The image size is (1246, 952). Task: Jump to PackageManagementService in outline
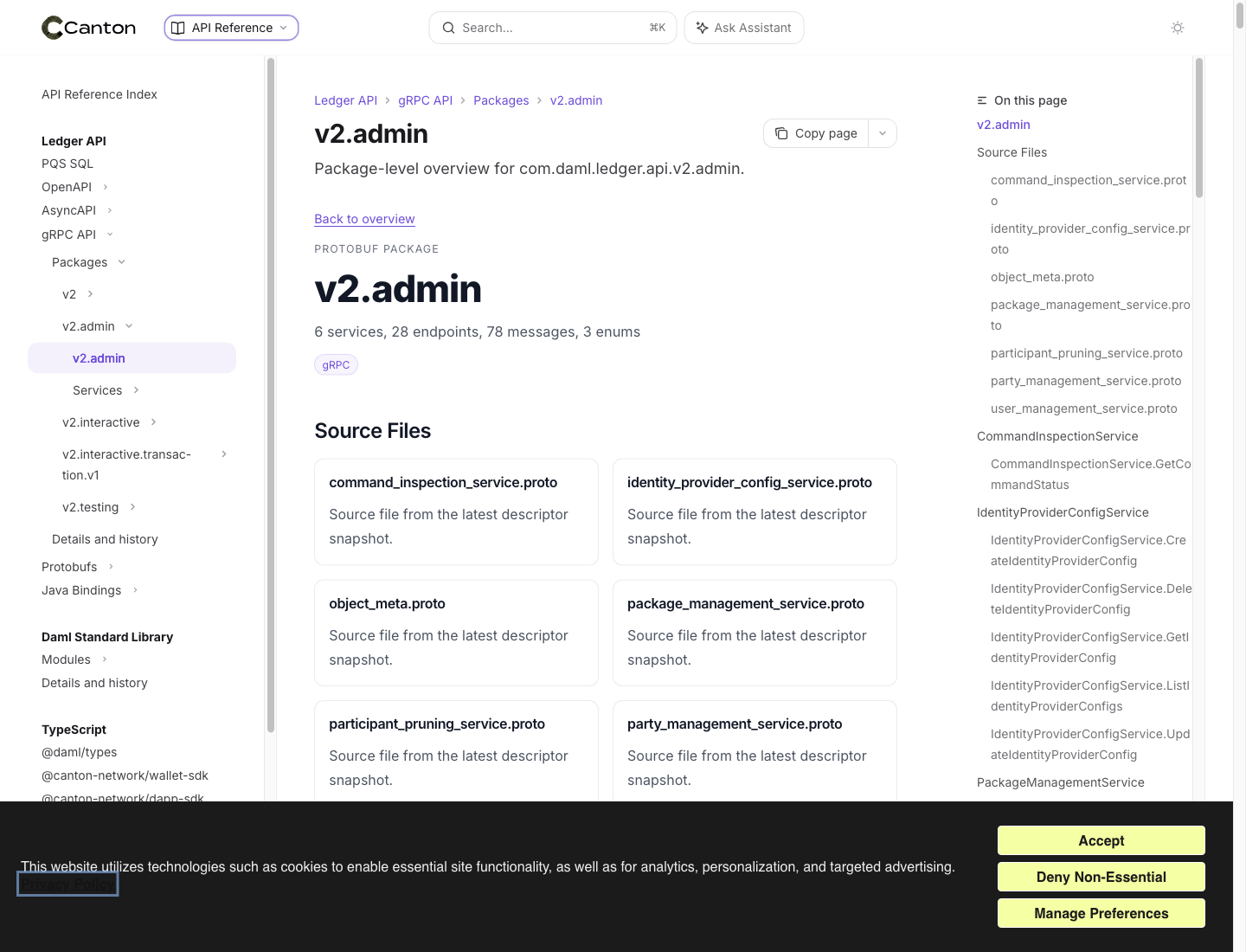(1060, 782)
